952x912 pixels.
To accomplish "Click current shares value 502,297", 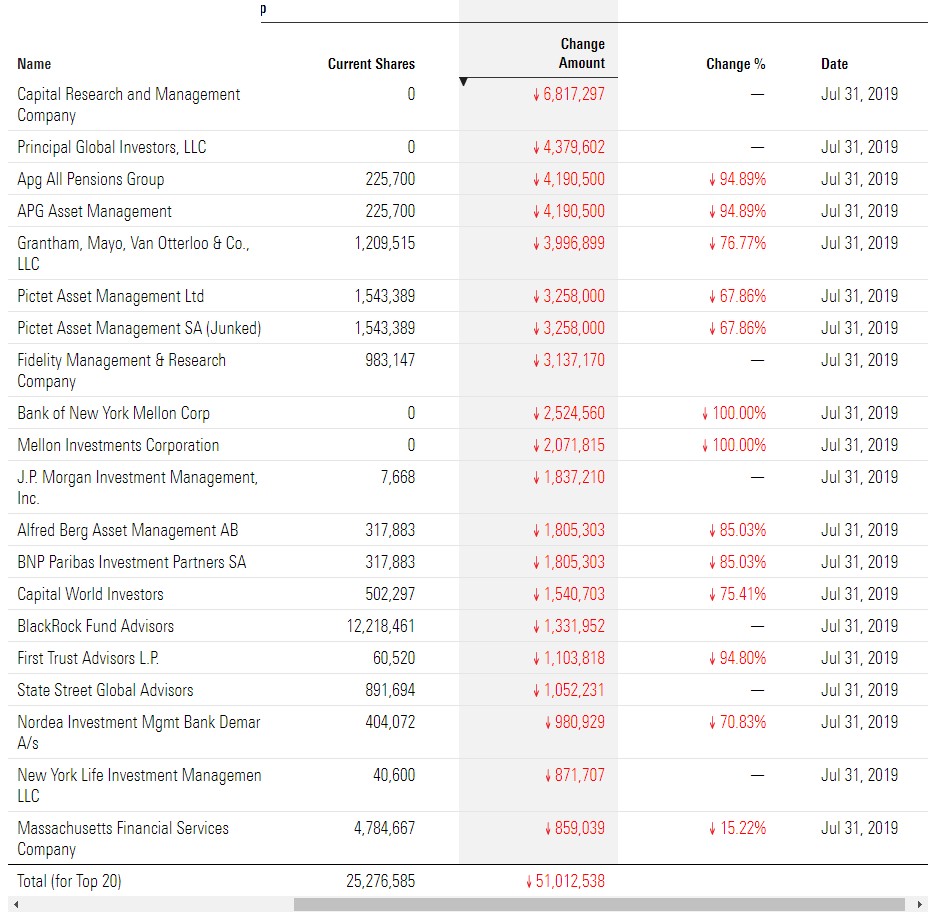I will tap(390, 594).
